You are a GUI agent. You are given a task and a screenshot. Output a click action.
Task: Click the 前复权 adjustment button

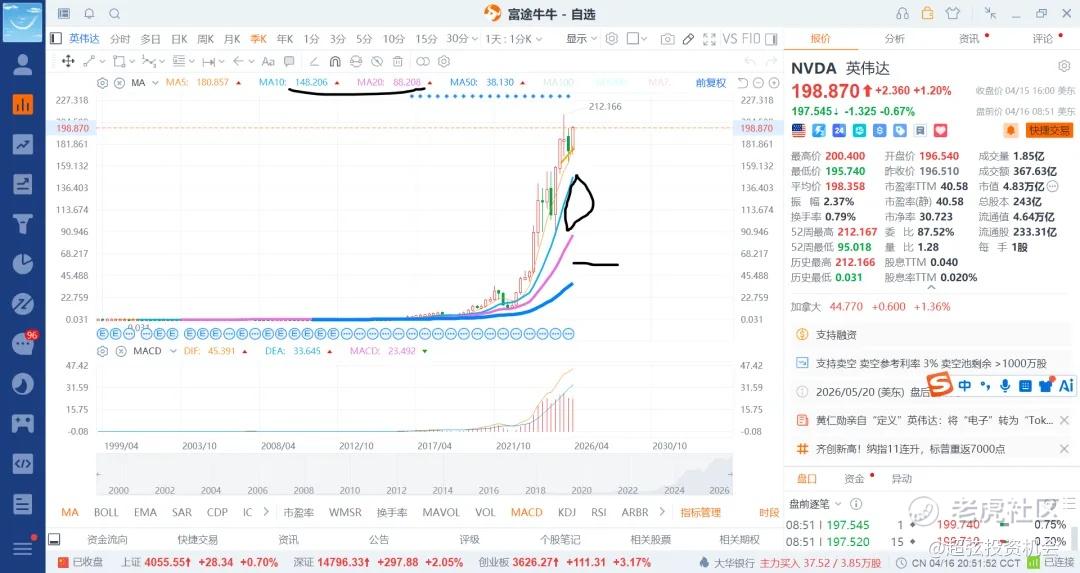pyautogui.click(x=711, y=83)
